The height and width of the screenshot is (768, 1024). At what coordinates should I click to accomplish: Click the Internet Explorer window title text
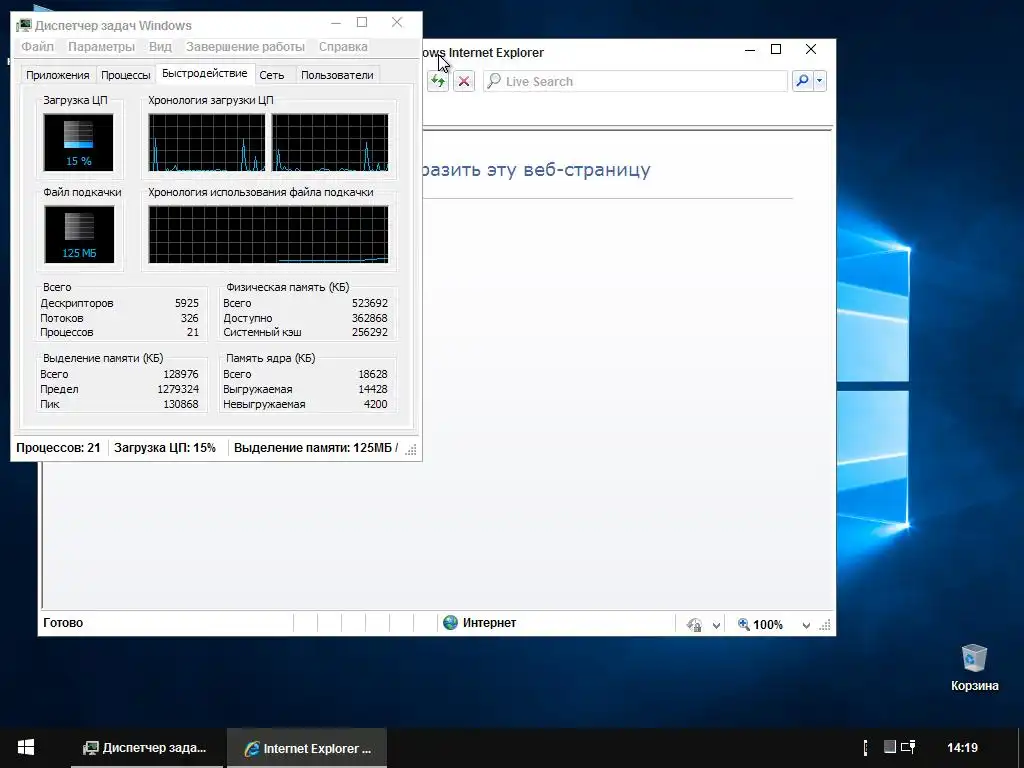click(483, 52)
